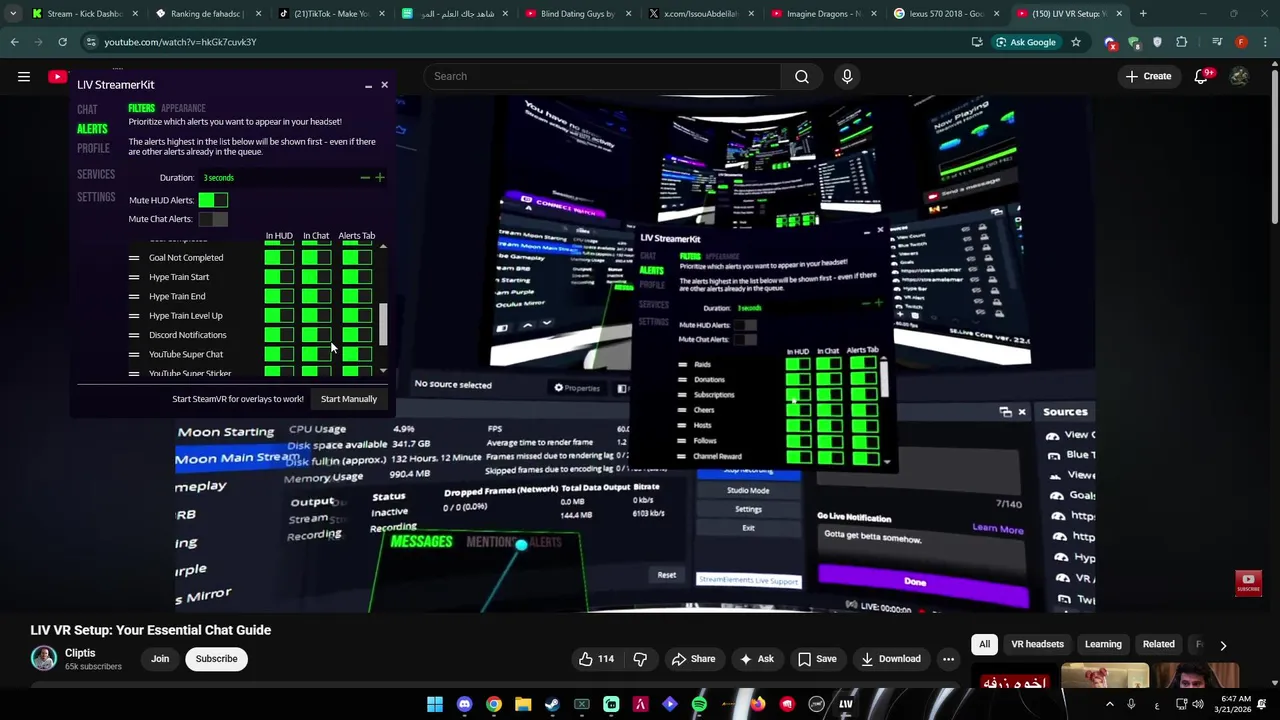Open File Explorer from the taskbar
Viewport: 1280px width, 720px height.
click(x=523, y=704)
